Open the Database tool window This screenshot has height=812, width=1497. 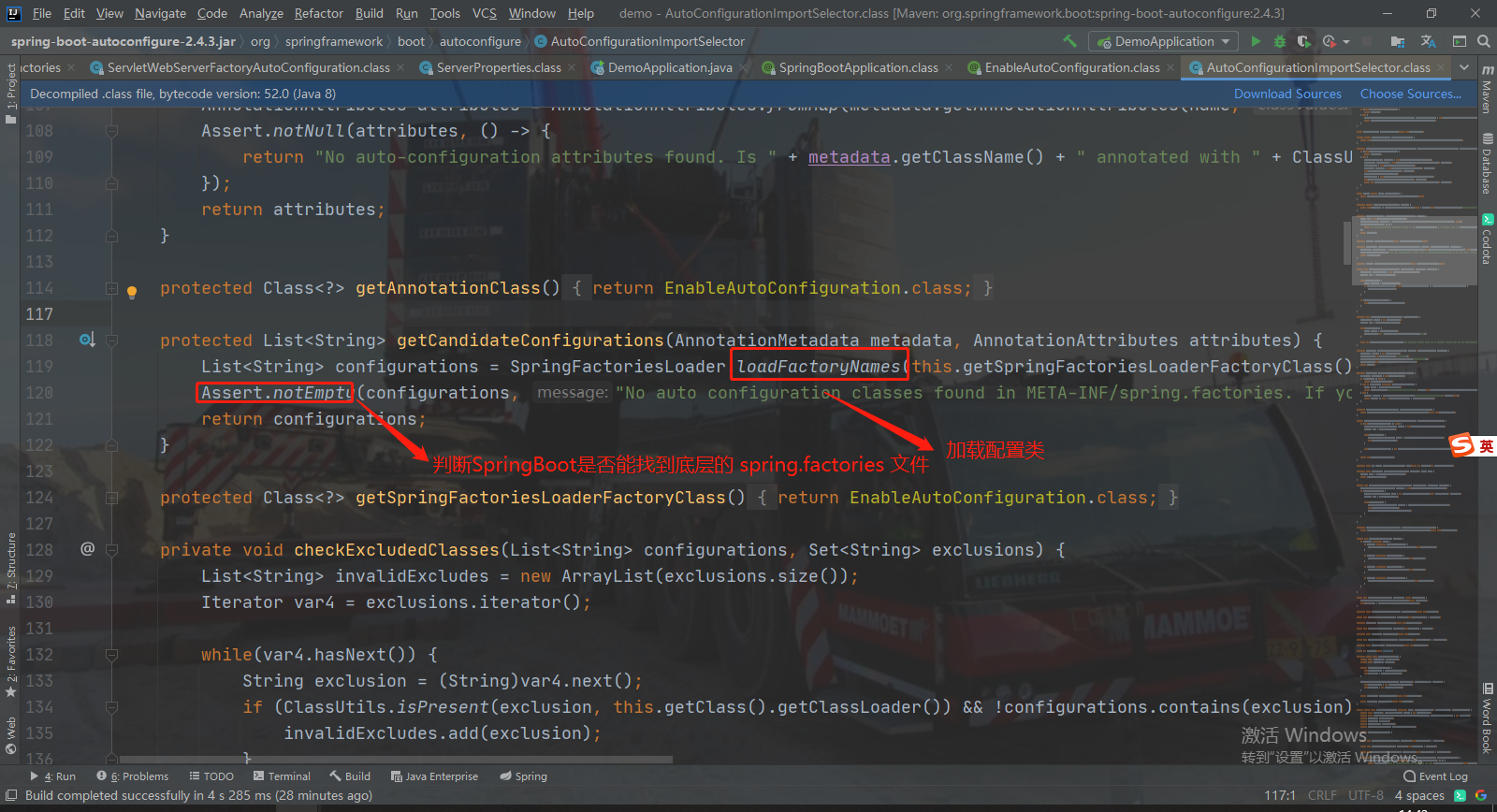(1487, 164)
